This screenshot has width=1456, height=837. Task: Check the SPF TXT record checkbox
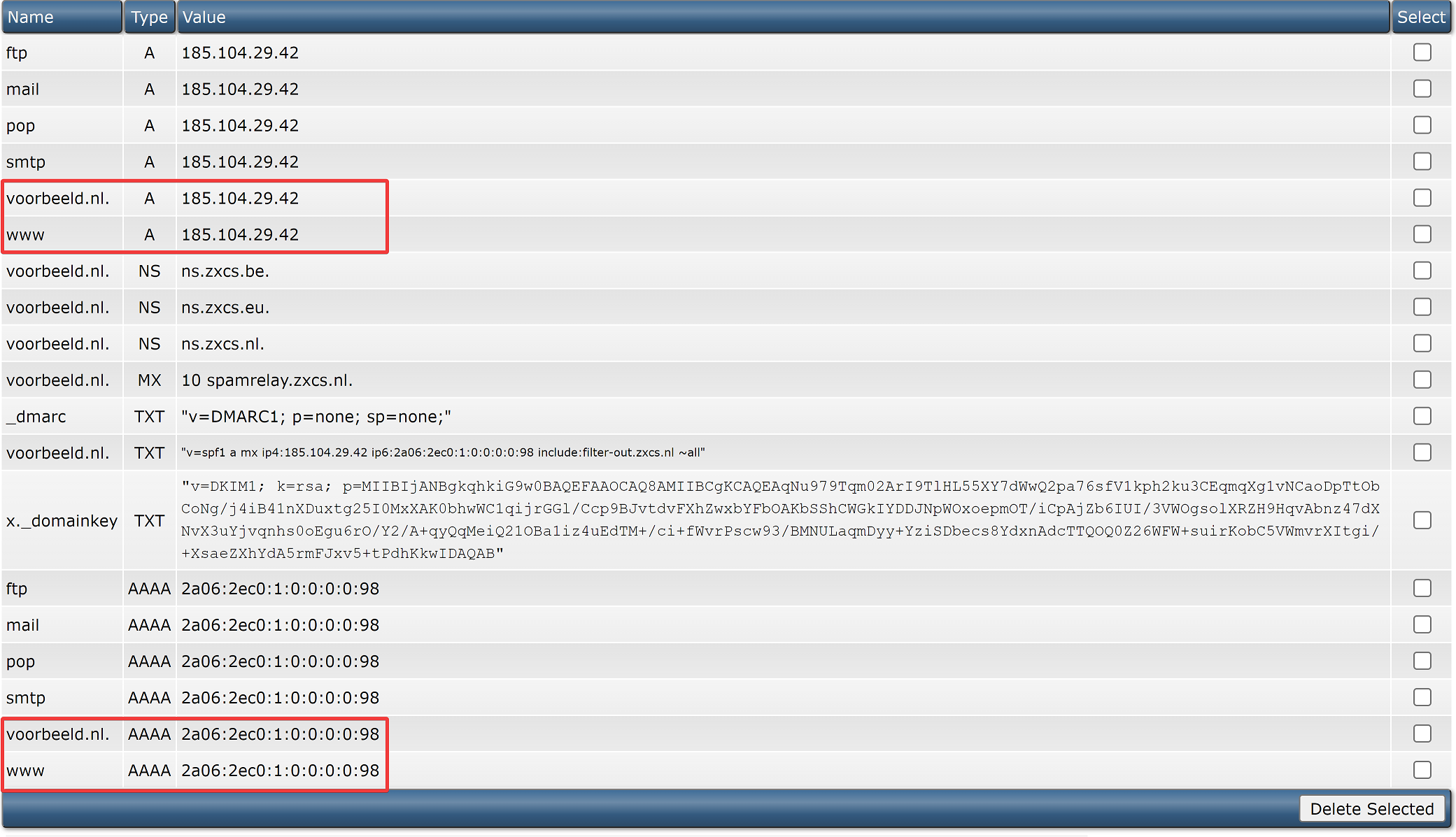[1422, 452]
